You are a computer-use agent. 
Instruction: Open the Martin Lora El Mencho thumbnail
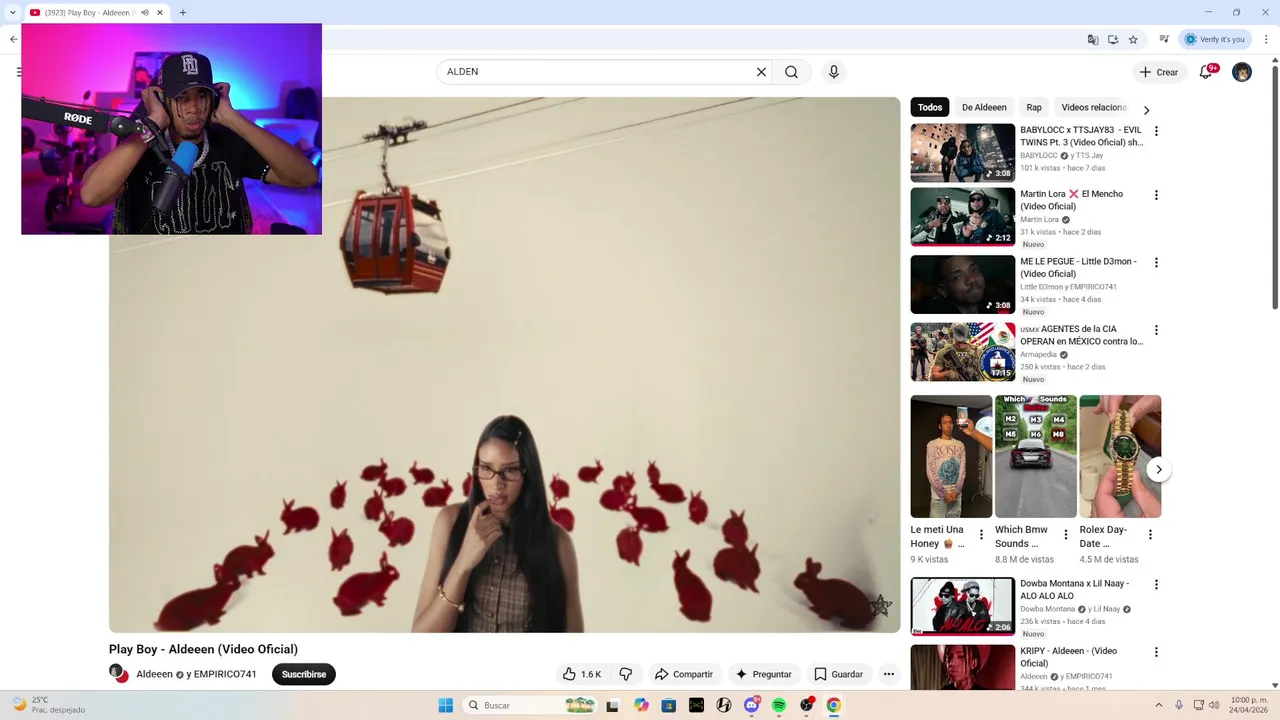(x=962, y=217)
